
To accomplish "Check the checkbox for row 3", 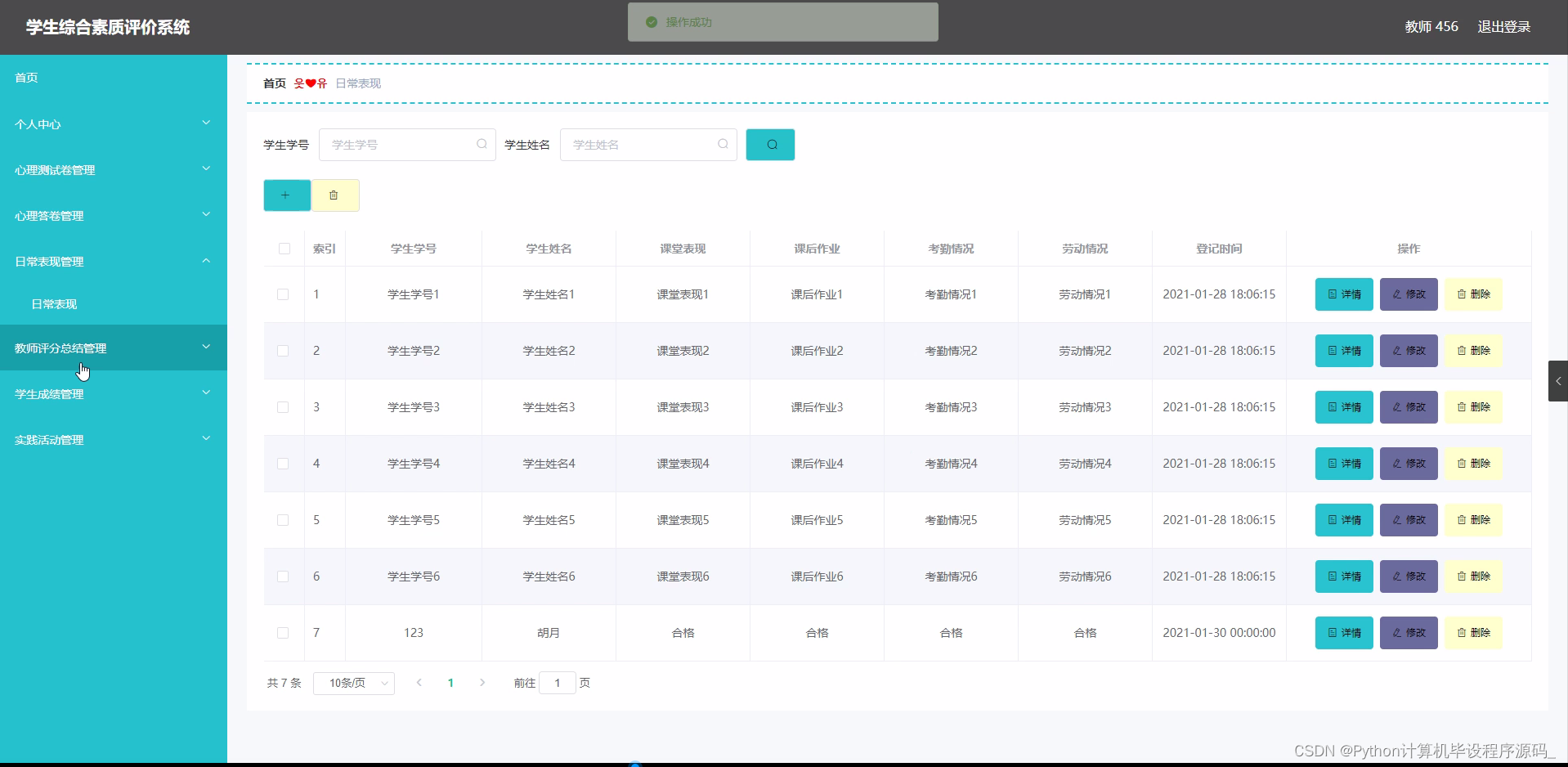I will coord(283,407).
